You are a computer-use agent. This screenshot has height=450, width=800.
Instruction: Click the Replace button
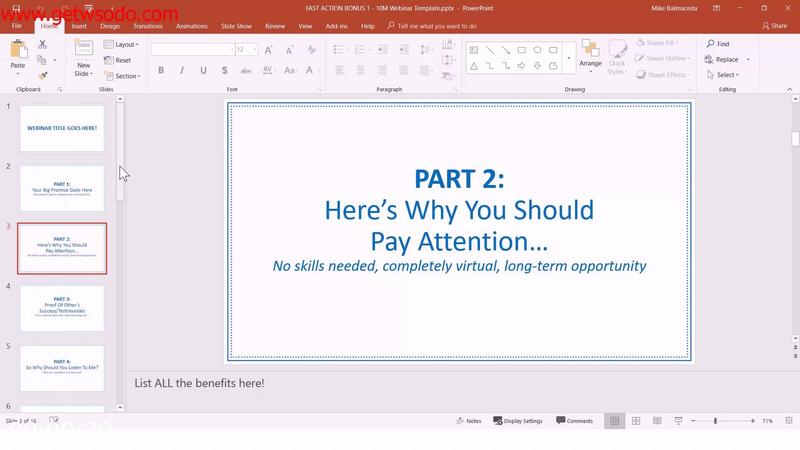point(721,59)
